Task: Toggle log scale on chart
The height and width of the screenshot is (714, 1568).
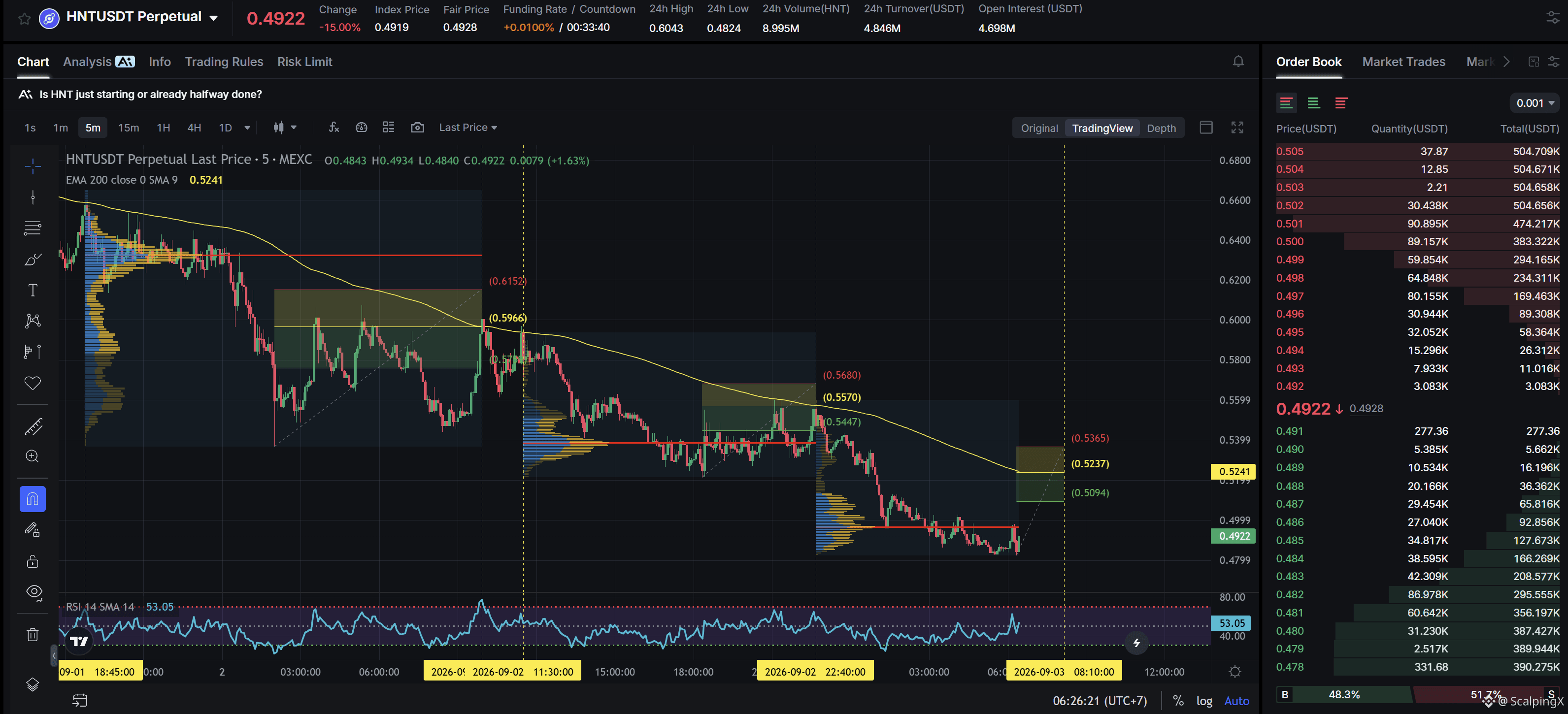Action: (x=1204, y=701)
